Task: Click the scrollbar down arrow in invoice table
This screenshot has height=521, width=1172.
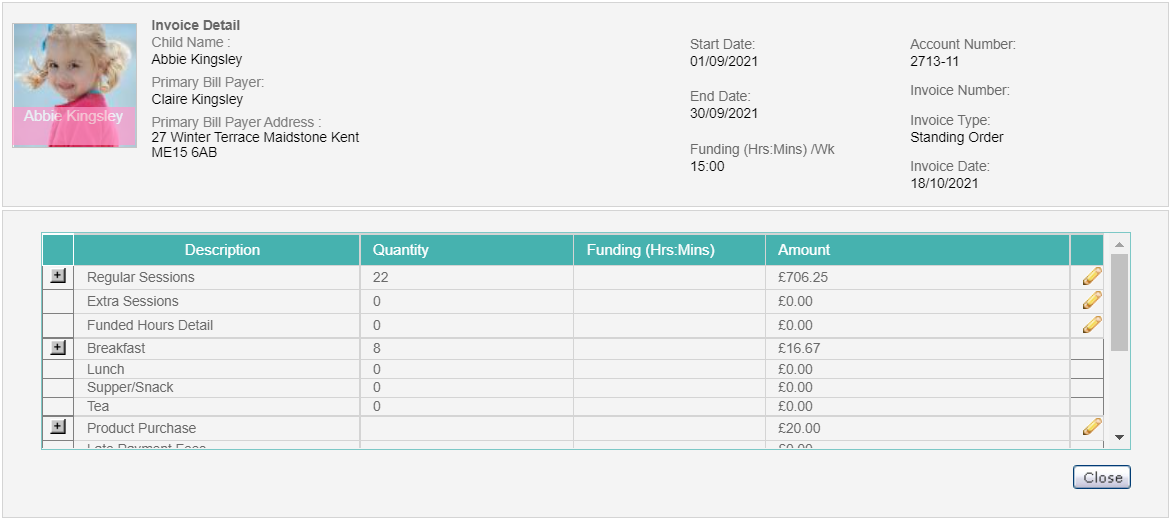Action: coord(1119,437)
